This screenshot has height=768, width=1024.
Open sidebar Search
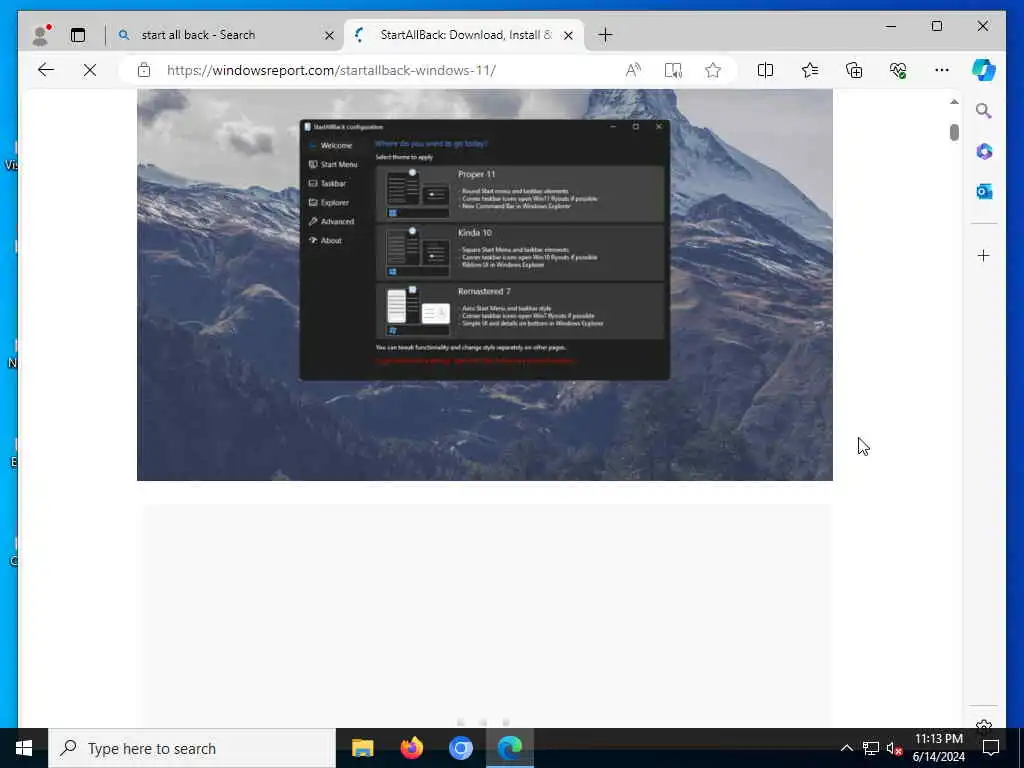(984, 111)
